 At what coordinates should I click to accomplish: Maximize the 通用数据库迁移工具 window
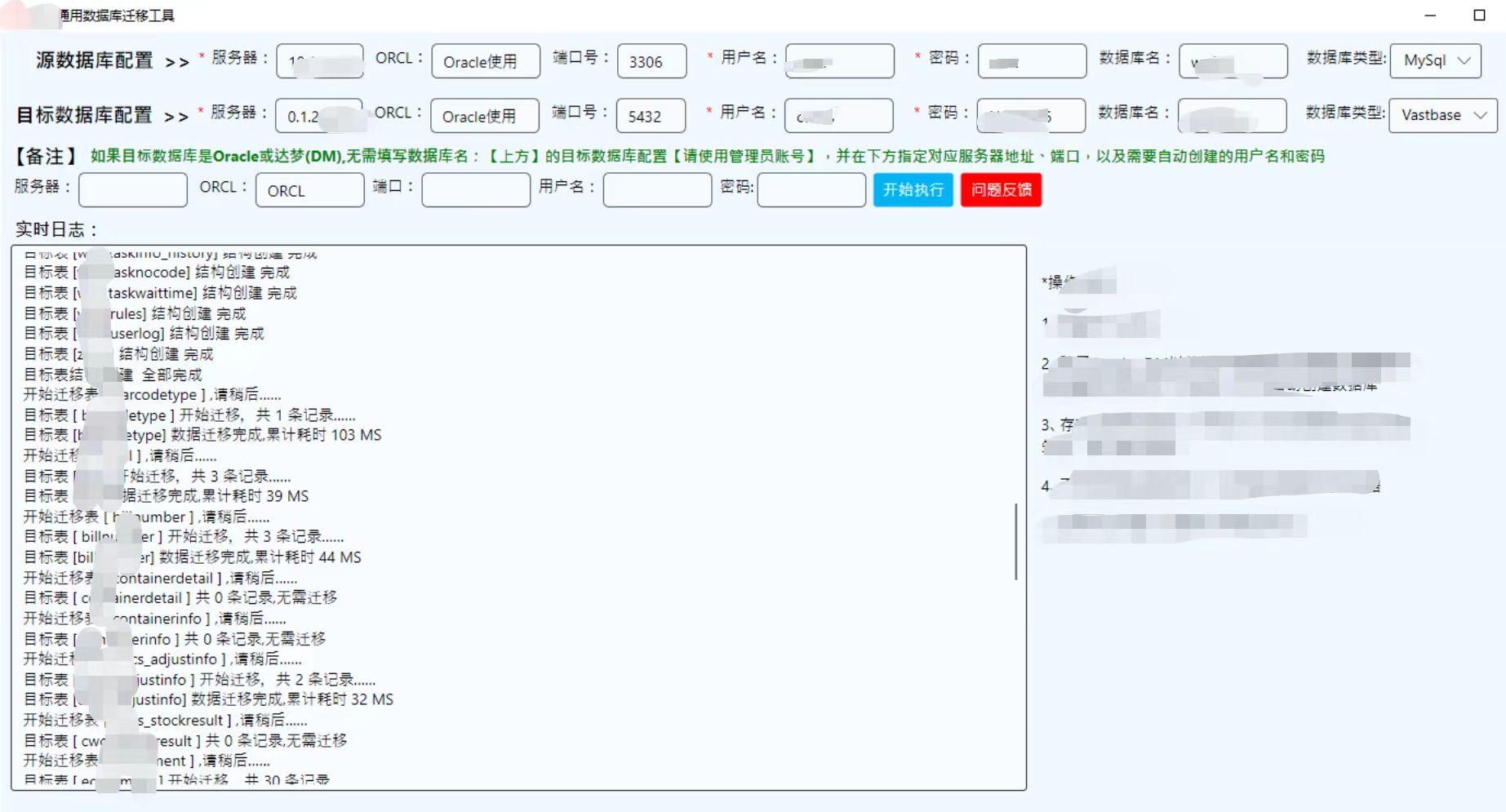[1479, 15]
